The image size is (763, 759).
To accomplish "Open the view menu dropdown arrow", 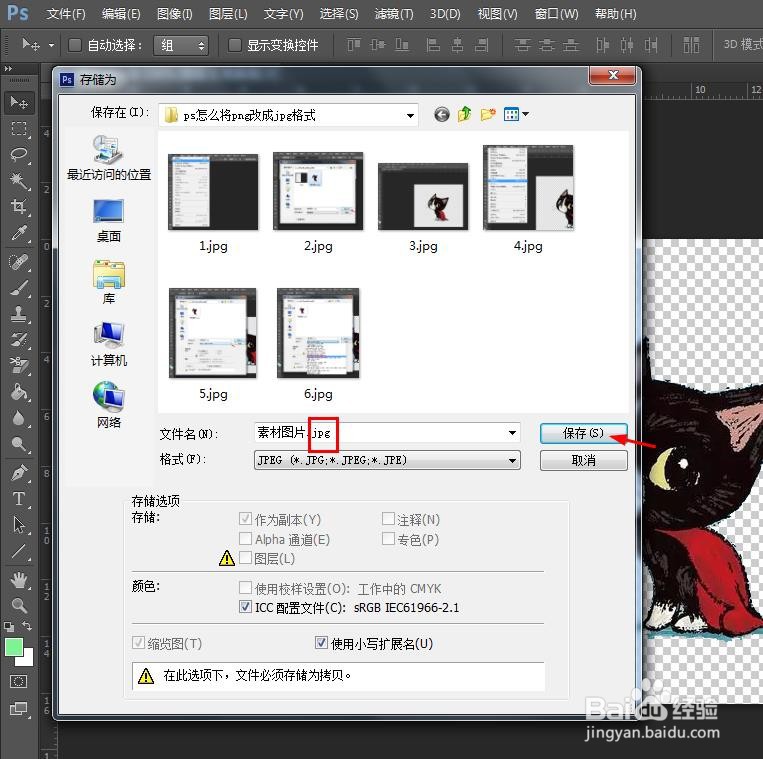I will 526,114.
